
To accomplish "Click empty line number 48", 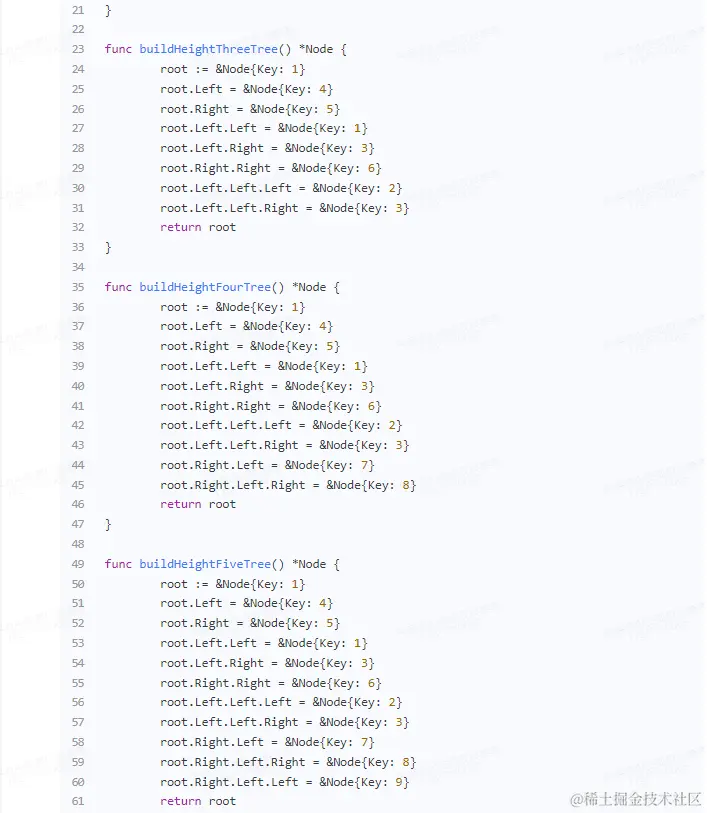I will click(x=78, y=544).
